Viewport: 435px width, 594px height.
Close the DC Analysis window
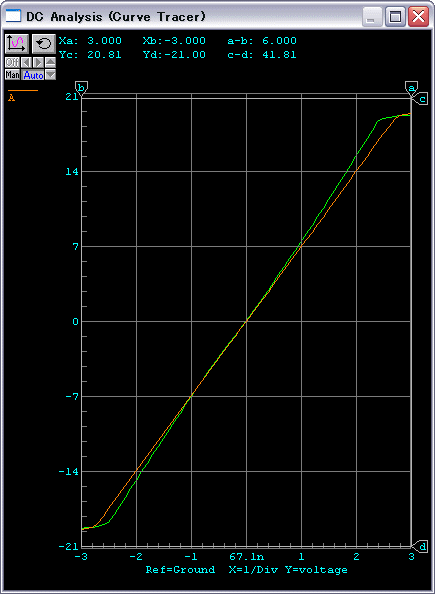(418, 16)
